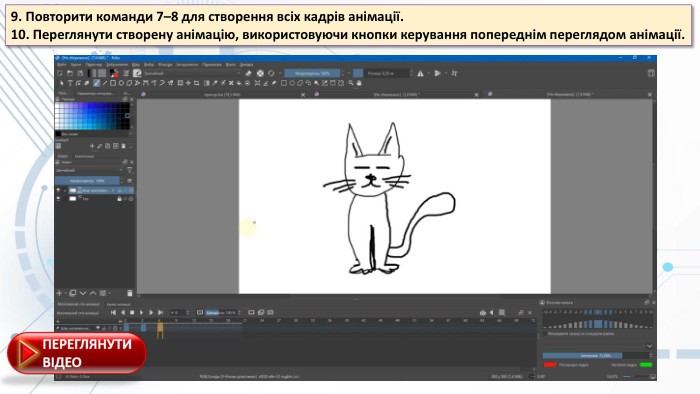The width and height of the screenshot is (700, 394).
Task: Open the Help menu in menu bar
Action: (x=246, y=65)
